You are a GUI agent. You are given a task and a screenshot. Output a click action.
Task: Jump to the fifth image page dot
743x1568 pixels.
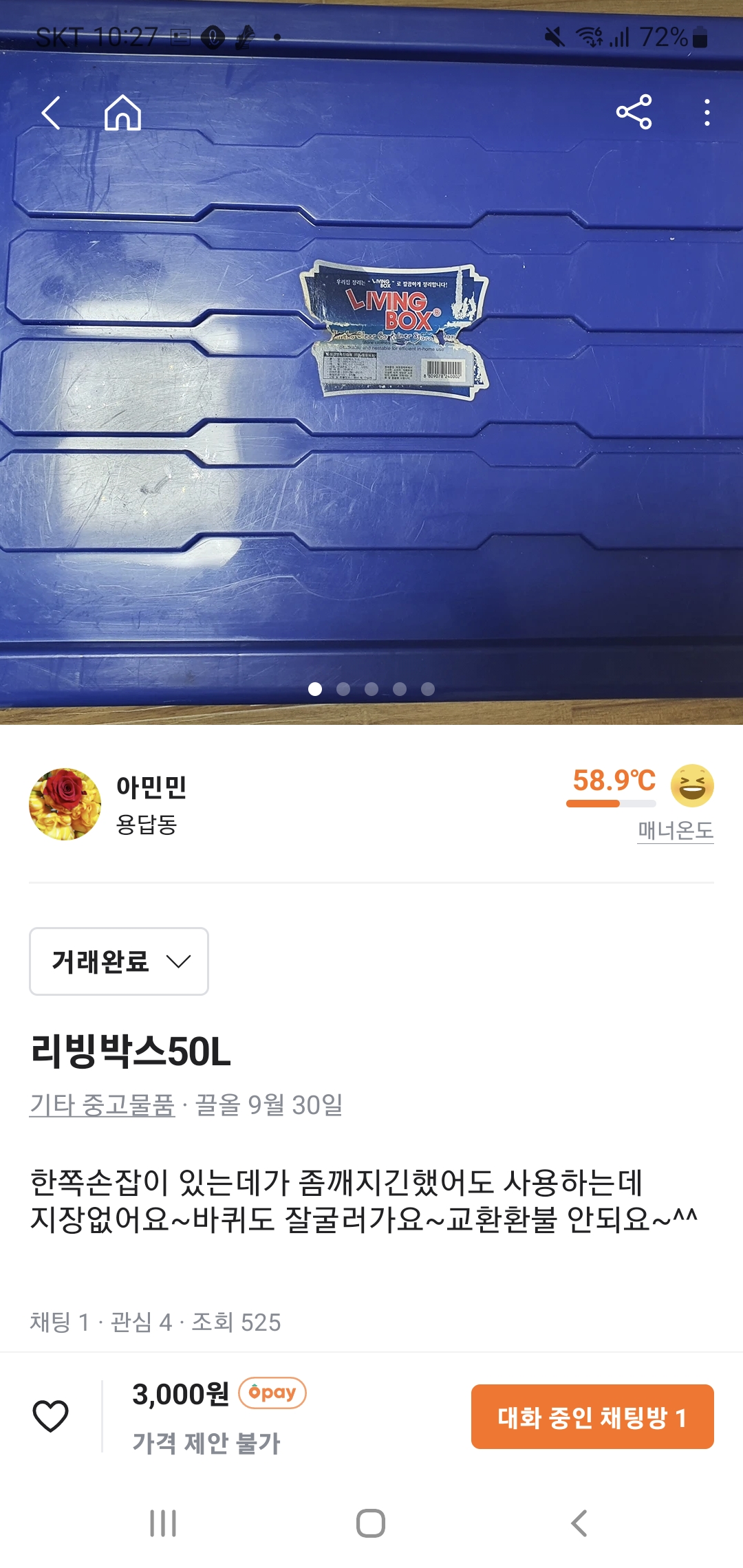[x=428, y=689]
